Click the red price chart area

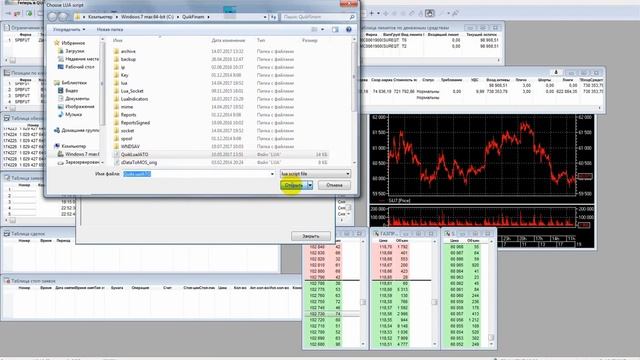[482, 155]
